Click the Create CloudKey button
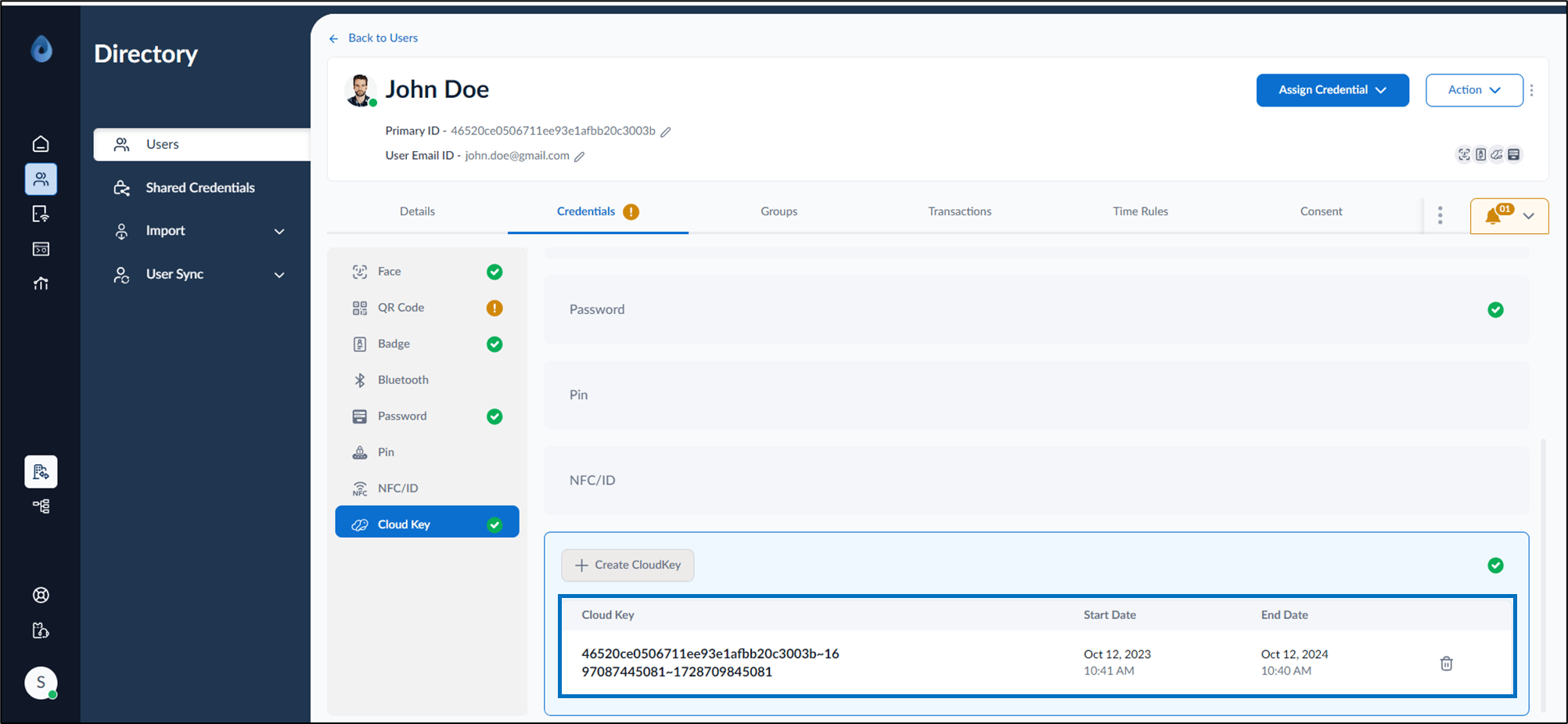The image size is (1568, 724). point(628,565)
